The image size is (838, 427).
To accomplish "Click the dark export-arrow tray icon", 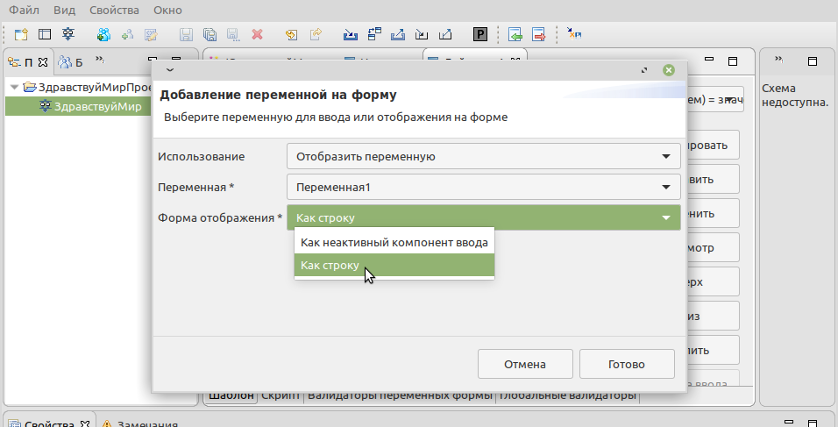I will click(x=445, y=35).
